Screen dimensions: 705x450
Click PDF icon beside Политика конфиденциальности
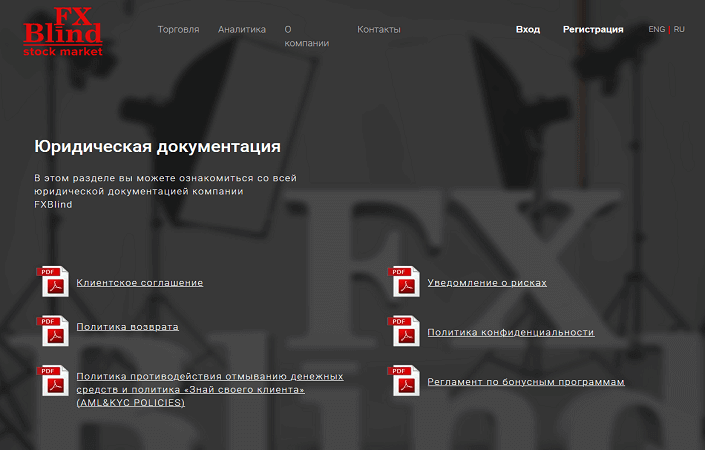404,331
